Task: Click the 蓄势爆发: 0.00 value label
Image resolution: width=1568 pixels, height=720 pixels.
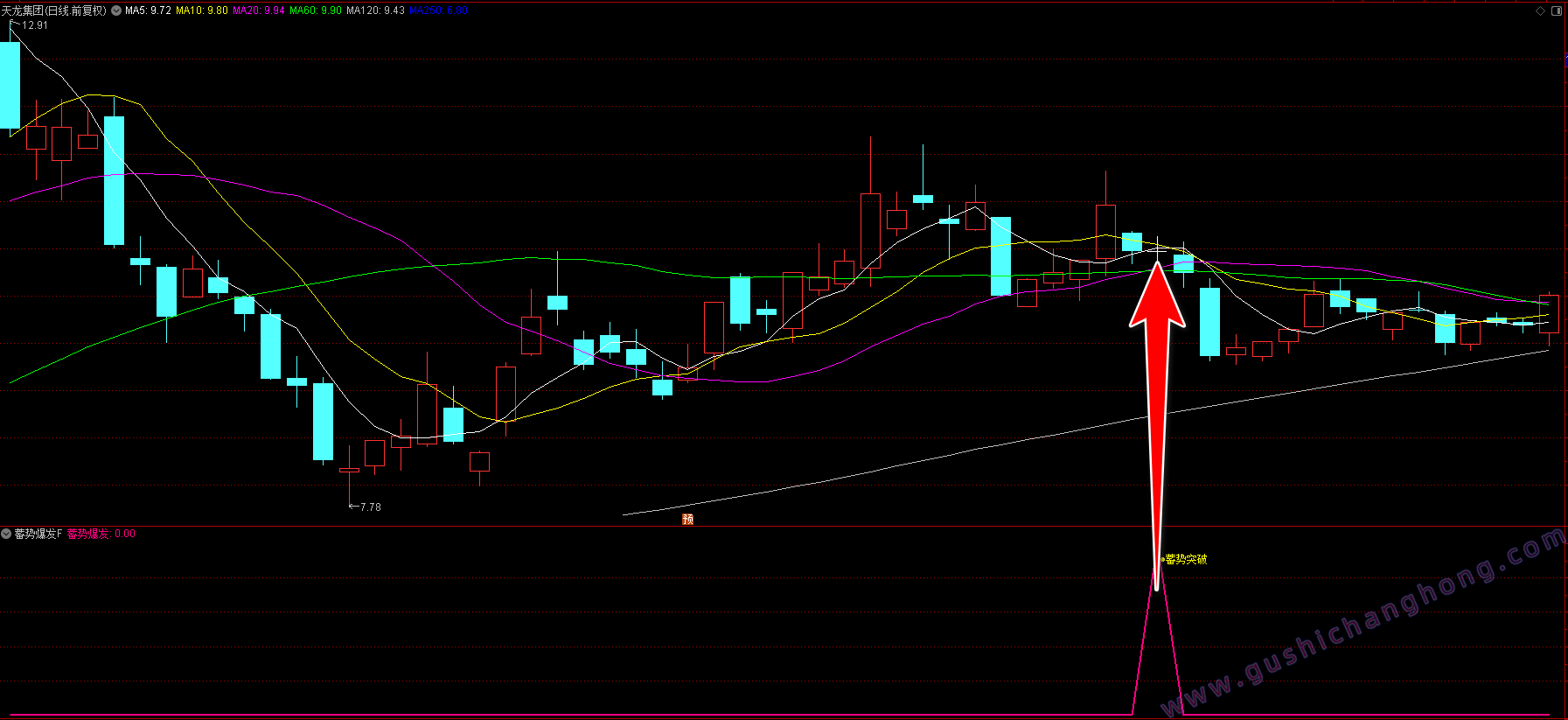Action: [101, 534]
